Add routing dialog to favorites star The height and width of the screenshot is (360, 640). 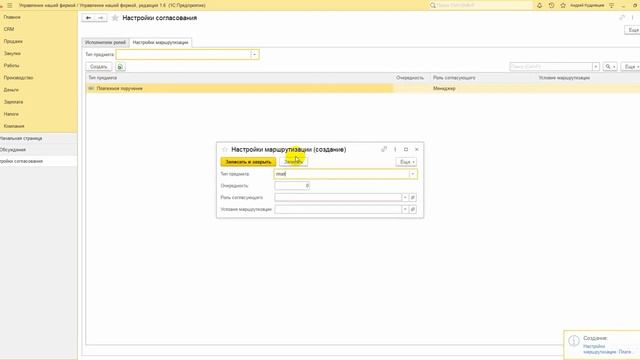224,149
